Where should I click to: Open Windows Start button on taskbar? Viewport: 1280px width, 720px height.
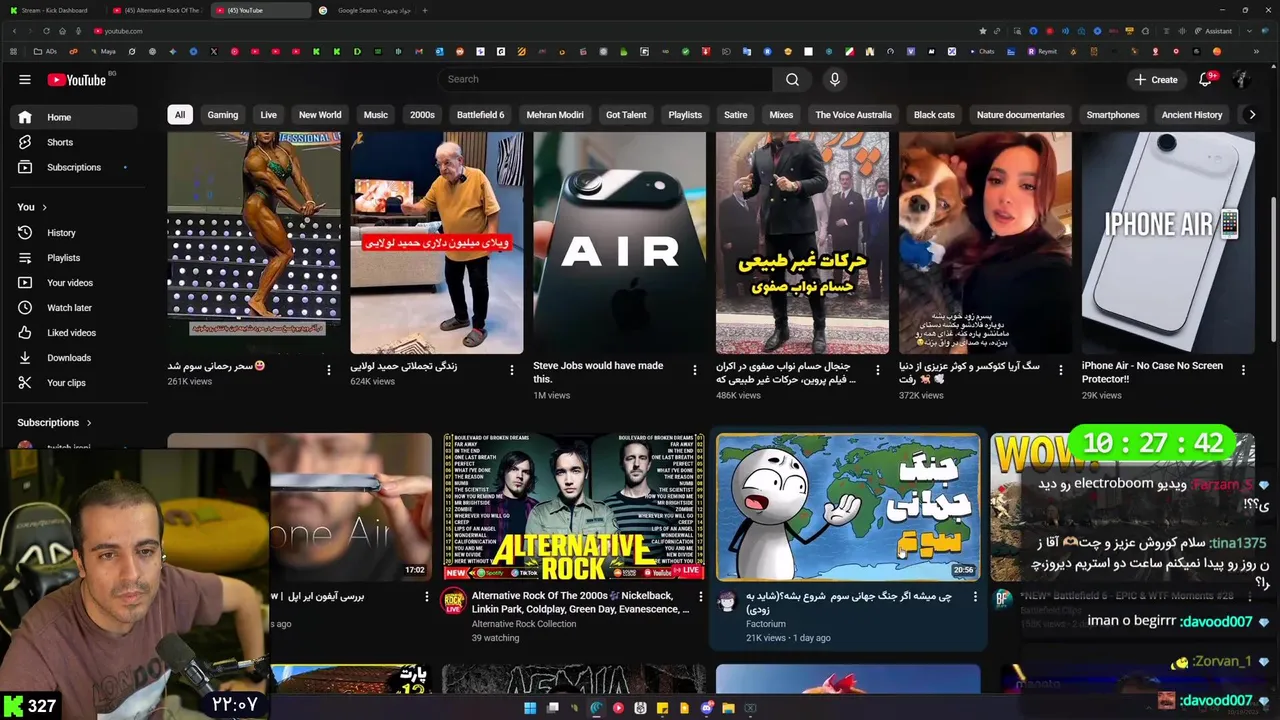530,708
